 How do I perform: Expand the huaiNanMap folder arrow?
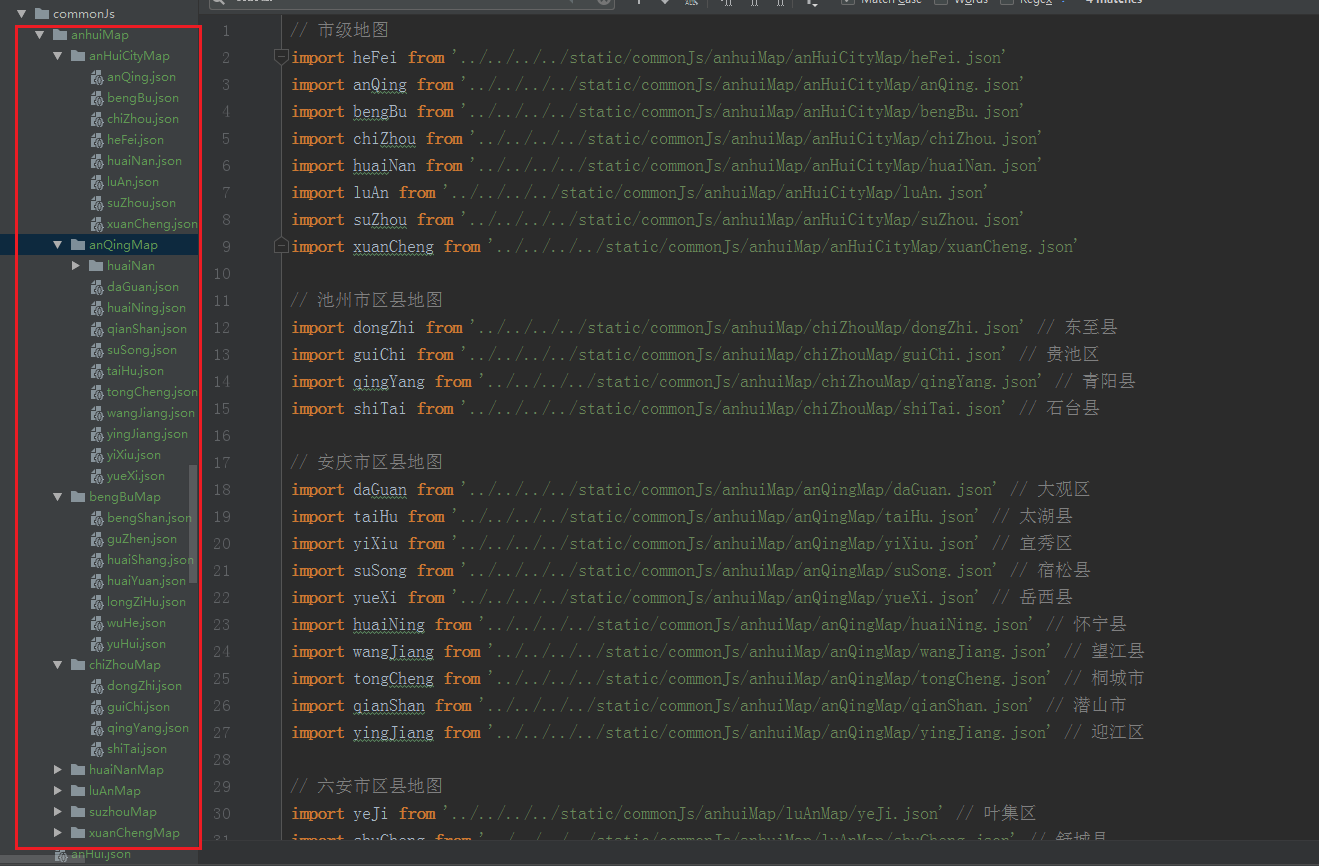[x=58, y=770]
